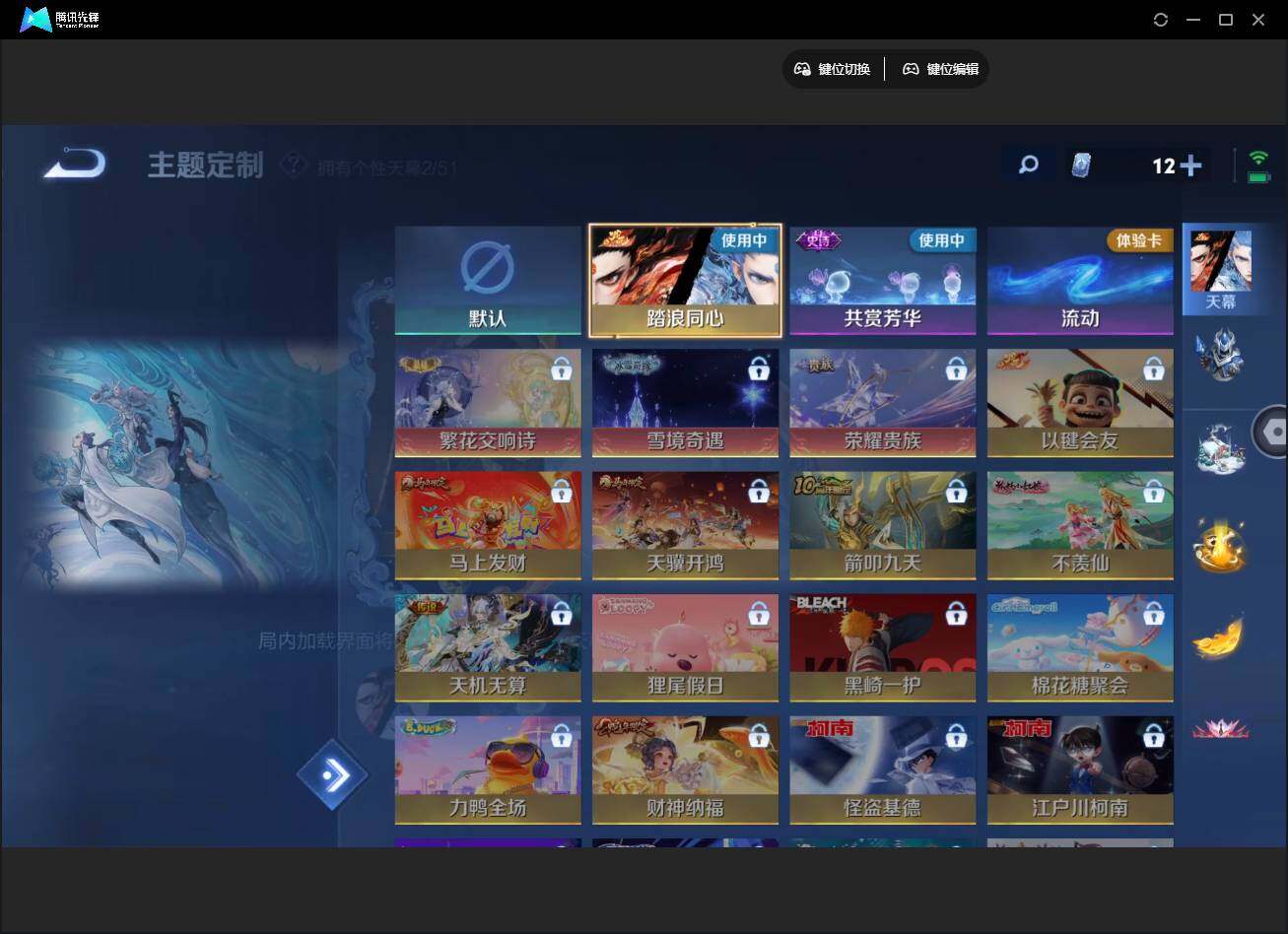Viewport: 1288px width, 934px height.
Task: Click the 黑崎一护 name label
Action: coord(883,686)
